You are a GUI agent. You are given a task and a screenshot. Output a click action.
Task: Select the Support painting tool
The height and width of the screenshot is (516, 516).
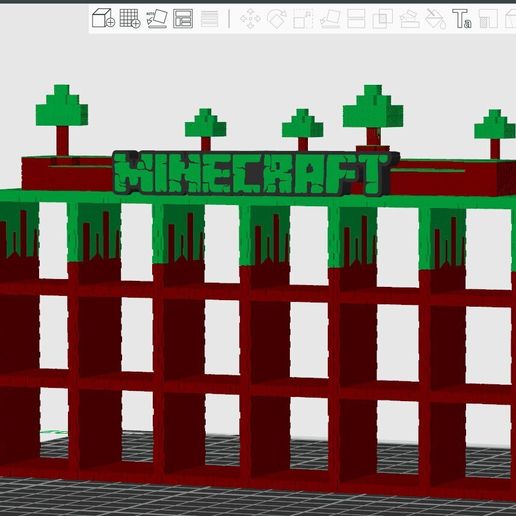pos(409,19)
